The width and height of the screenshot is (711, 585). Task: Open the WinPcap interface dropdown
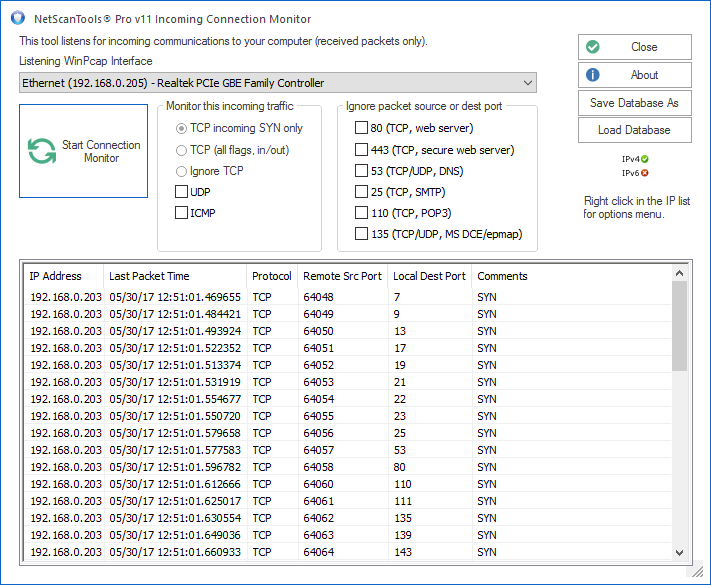tap(278, 83)
